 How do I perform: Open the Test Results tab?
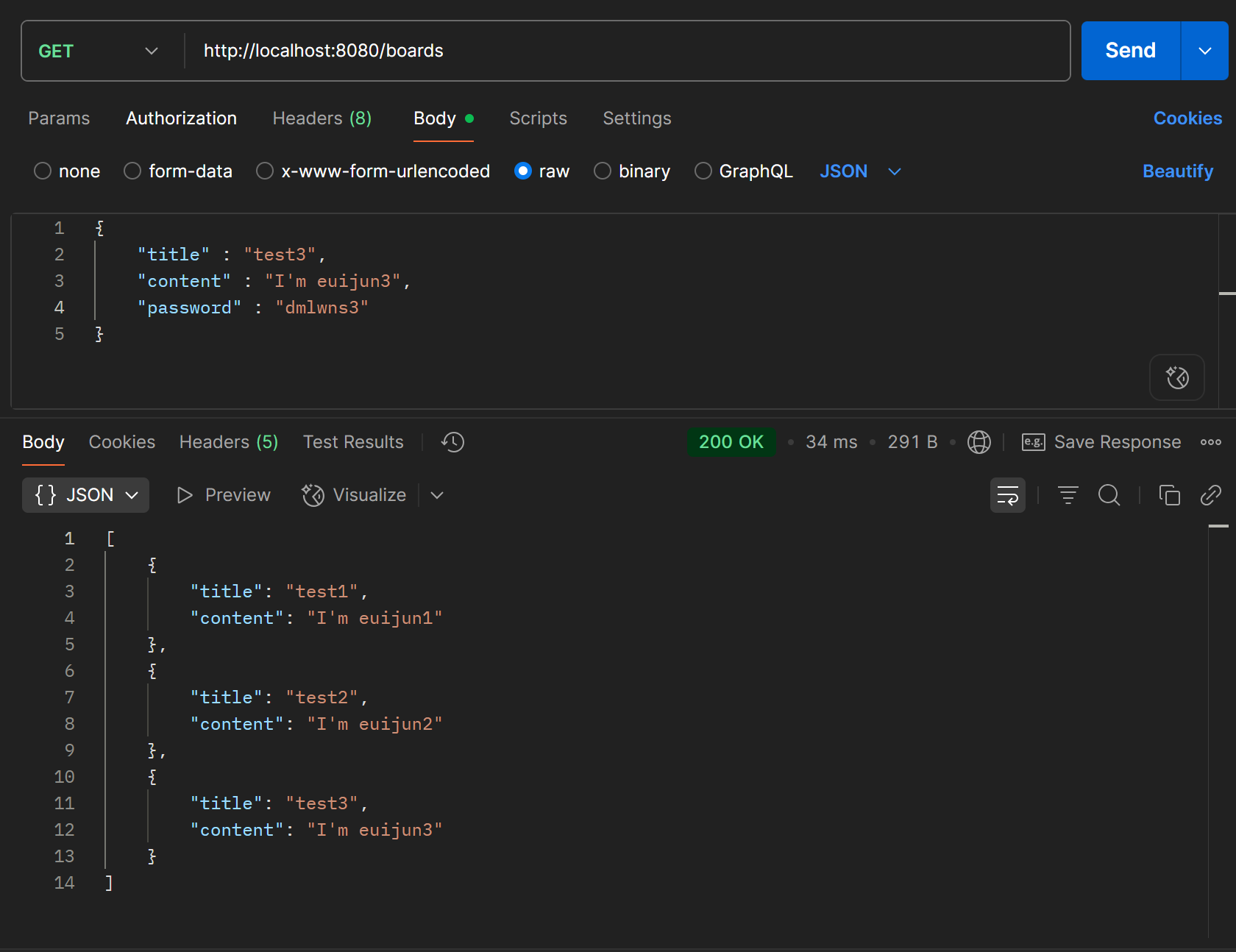(353, 442)
